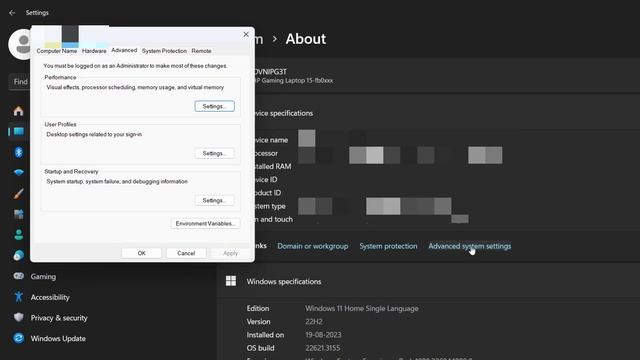Click the Accessibility figure icon
Screen dimensions: 640x360
pyautogui.click(x=18, y=297)
